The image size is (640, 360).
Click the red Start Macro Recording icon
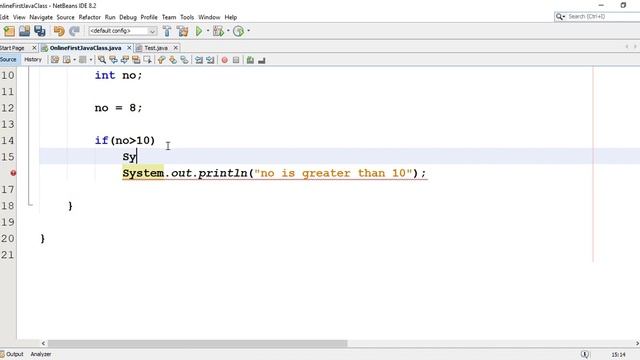224,60
